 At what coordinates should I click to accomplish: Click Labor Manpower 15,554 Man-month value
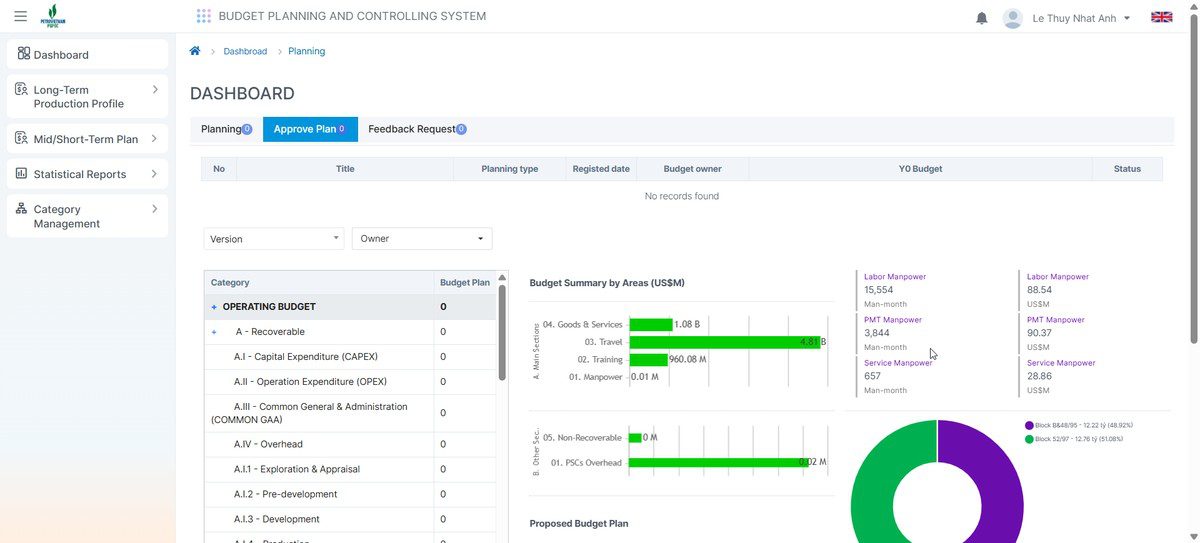[879, 290]
